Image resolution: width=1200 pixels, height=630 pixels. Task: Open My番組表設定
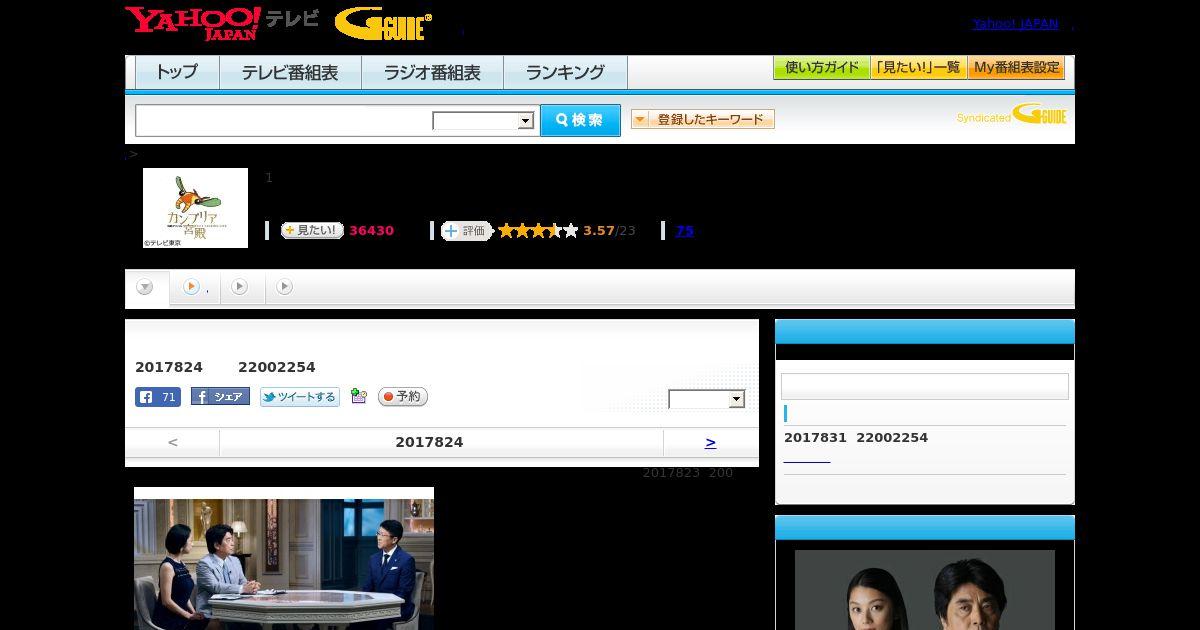point(1016,68)
